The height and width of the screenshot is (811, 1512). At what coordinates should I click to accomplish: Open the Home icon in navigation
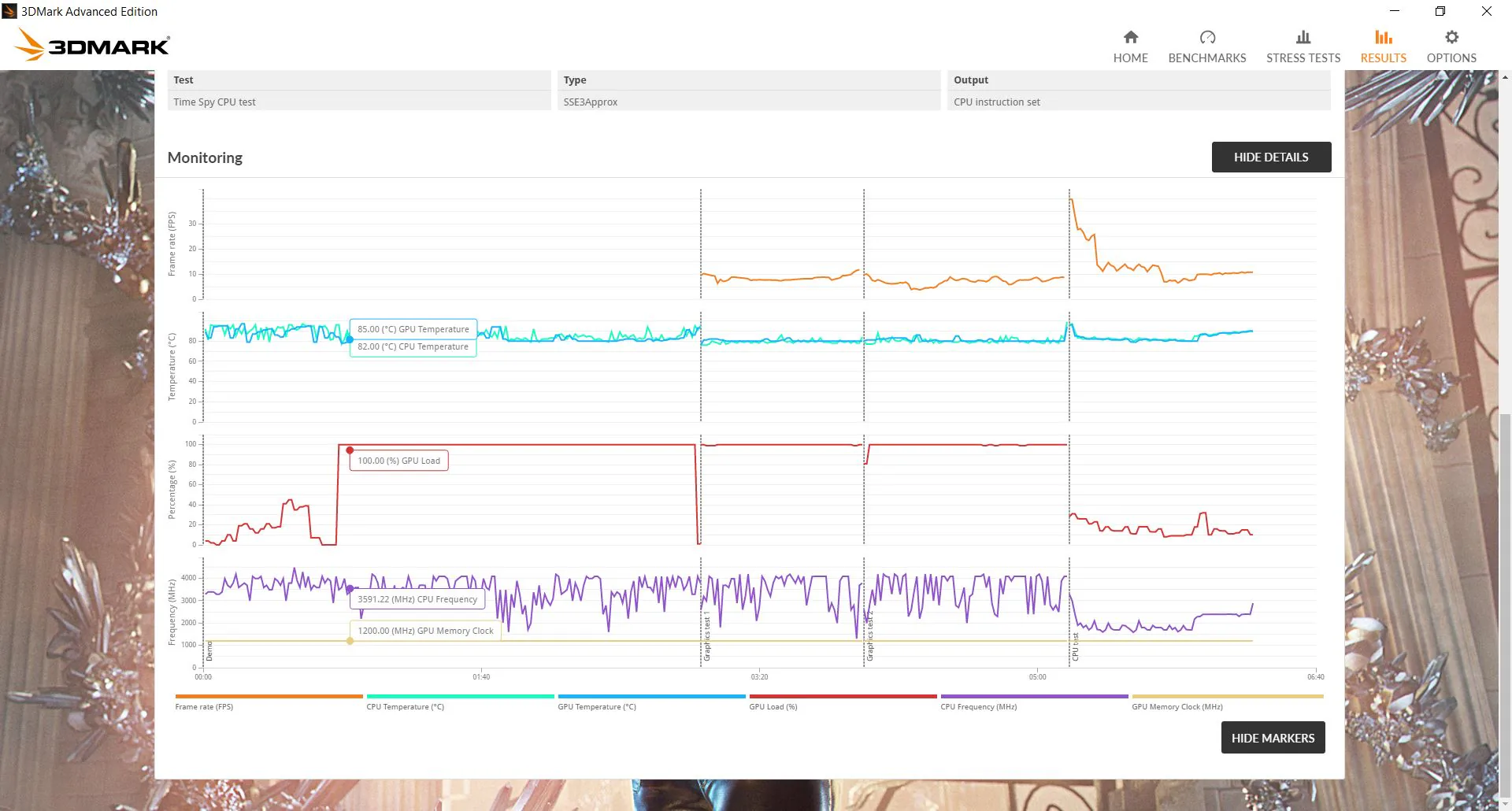[1130, 37]
